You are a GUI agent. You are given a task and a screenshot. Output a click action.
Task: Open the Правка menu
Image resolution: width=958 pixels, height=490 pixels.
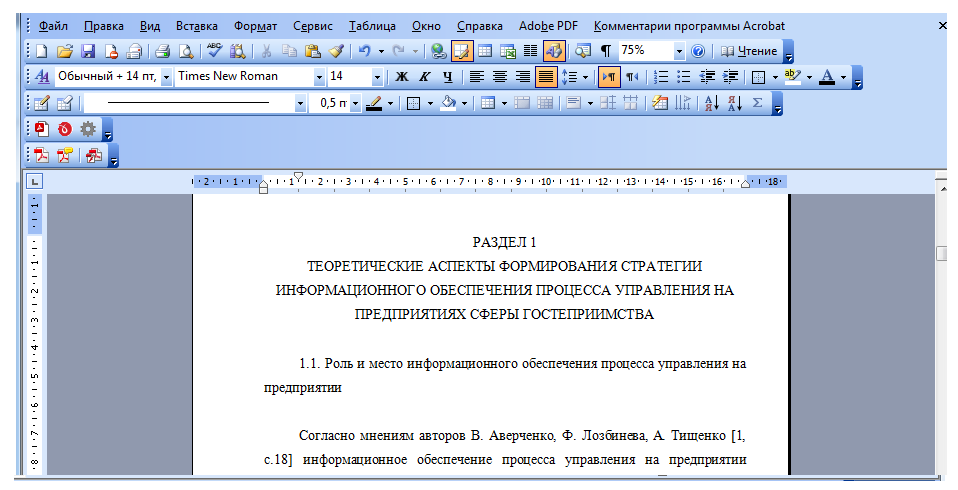[x=104, y=26]
